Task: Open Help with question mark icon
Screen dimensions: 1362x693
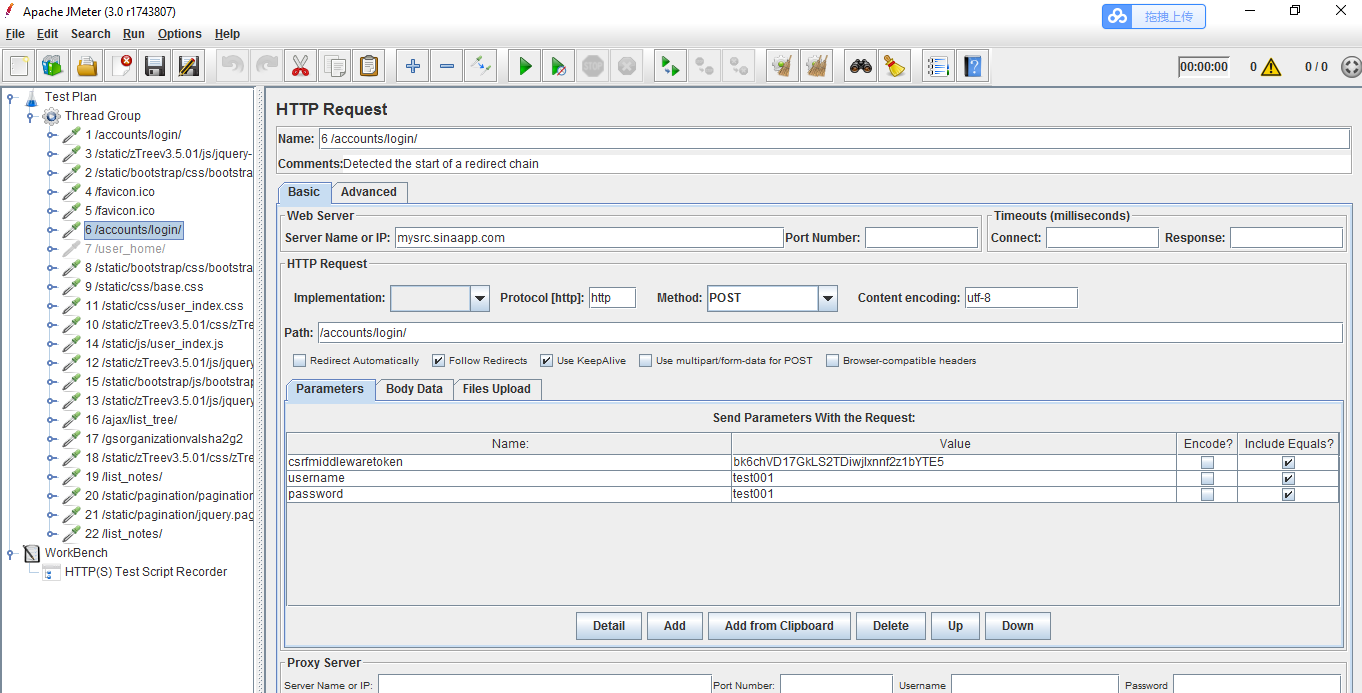Action: (x=972, y=67)
